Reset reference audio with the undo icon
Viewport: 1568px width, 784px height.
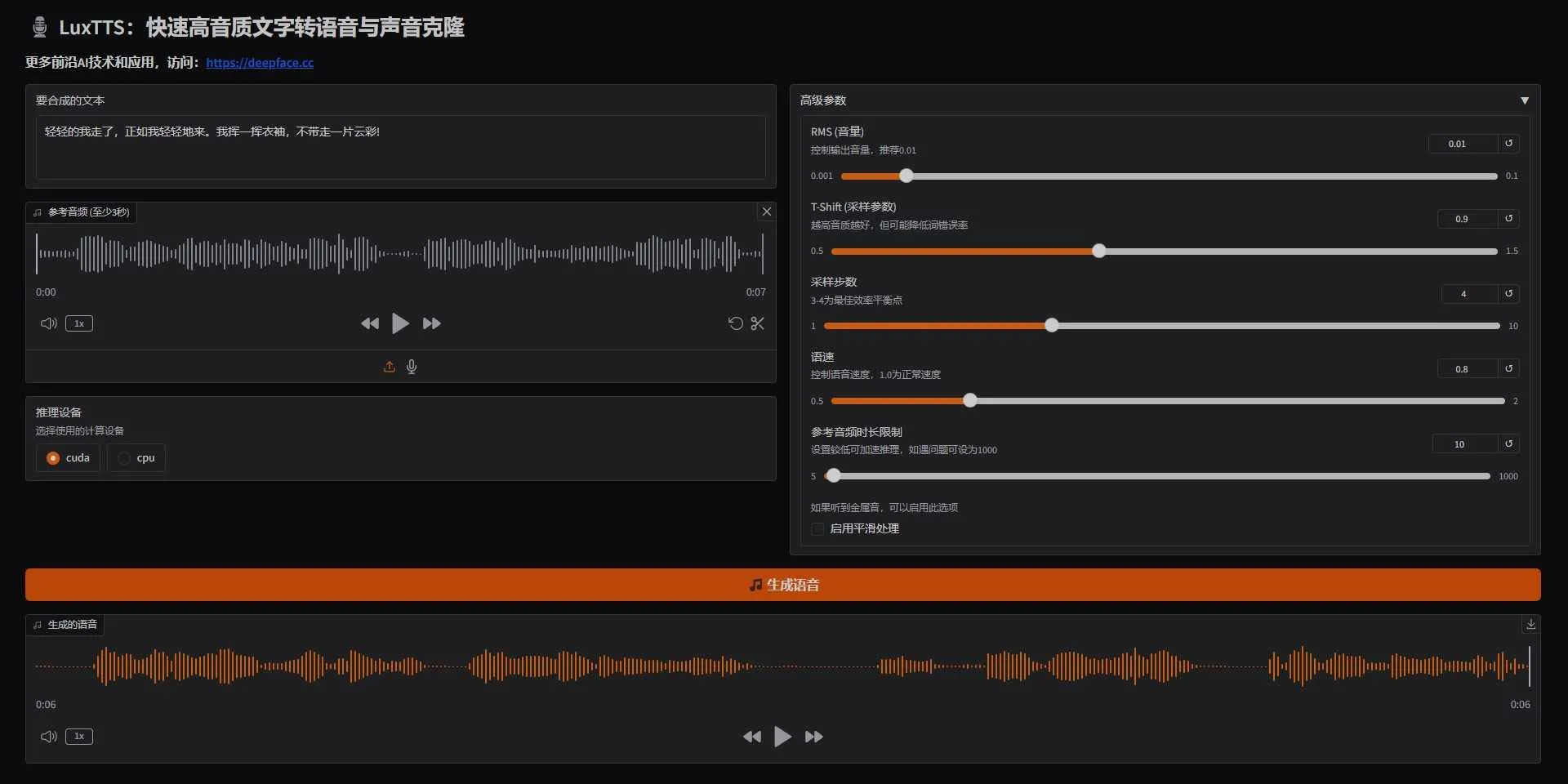click(735, 323)
